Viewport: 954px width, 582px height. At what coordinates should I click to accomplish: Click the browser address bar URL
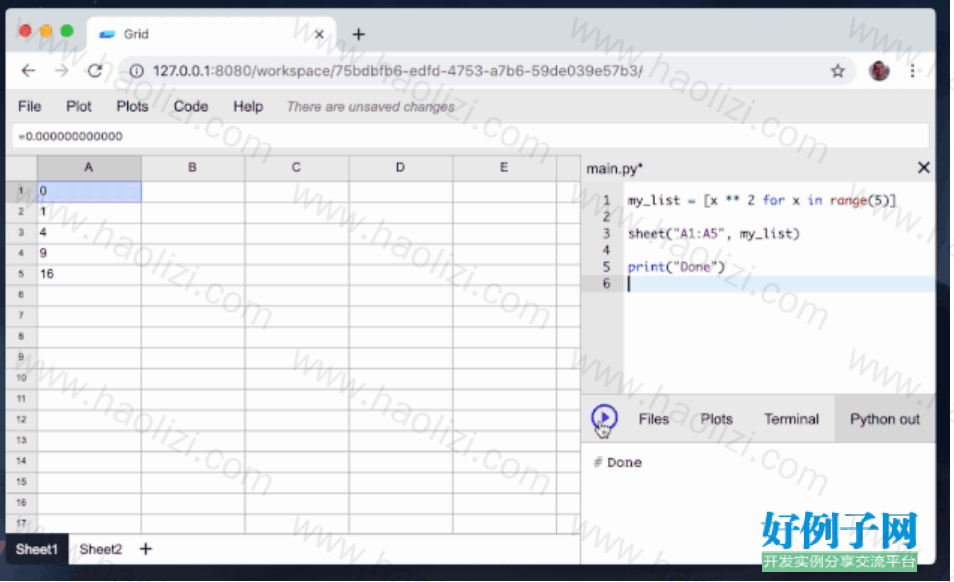397,71
